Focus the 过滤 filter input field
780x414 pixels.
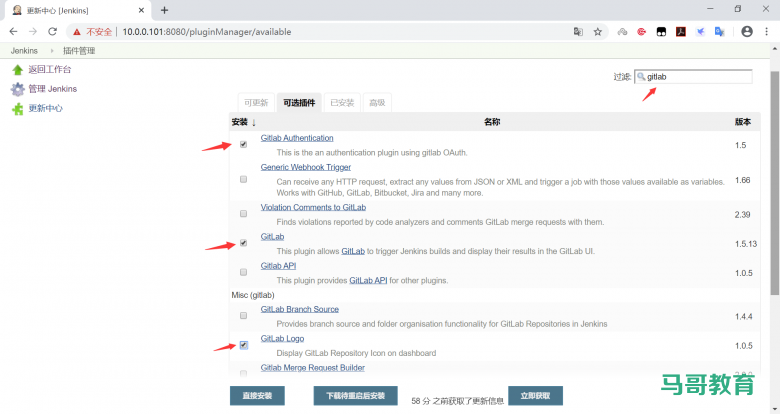(693, 77)
